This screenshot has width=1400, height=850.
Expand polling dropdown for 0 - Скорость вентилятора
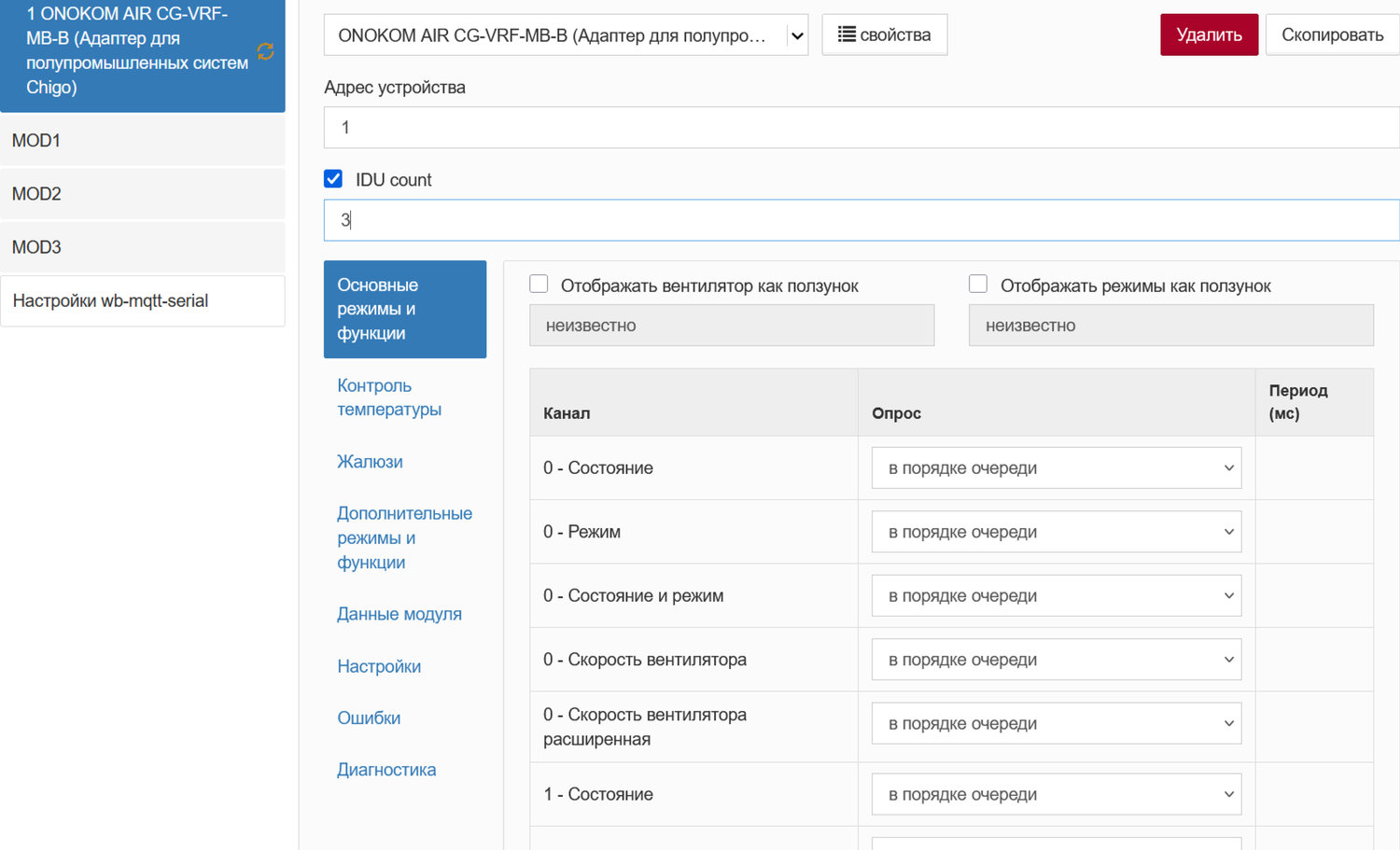[1056, 660]
